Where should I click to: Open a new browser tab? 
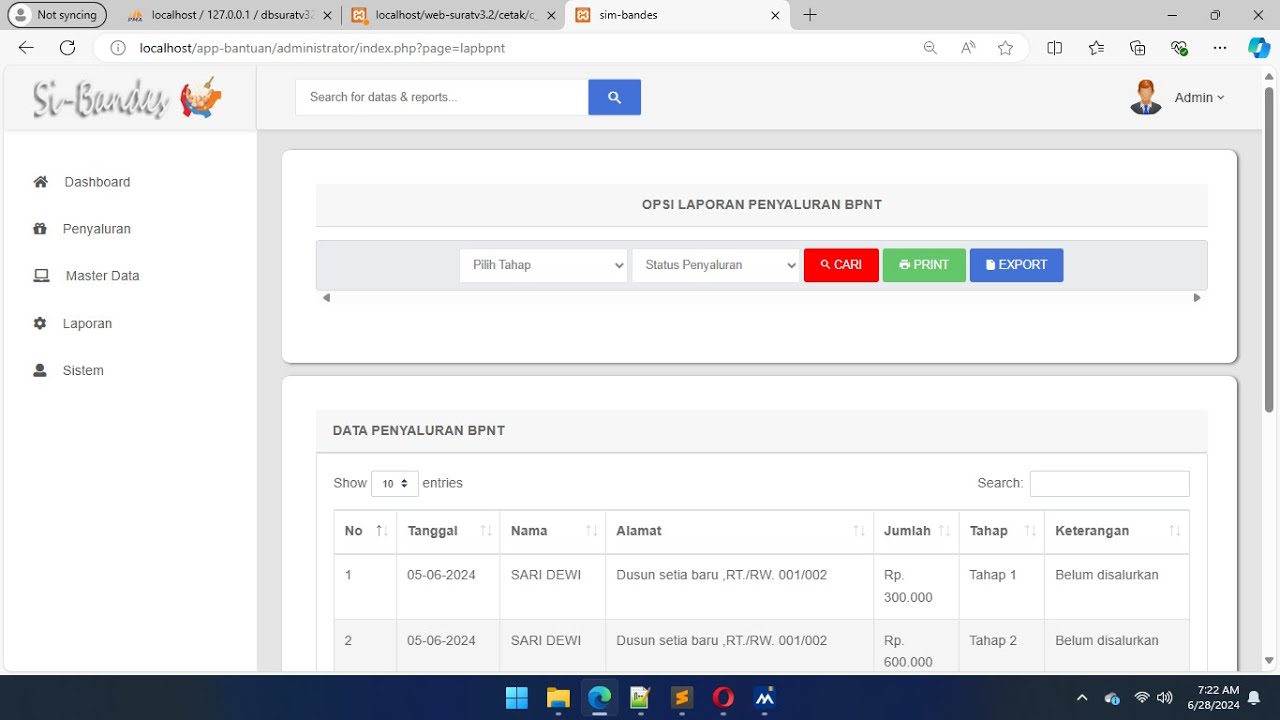(x=810, y=15)
